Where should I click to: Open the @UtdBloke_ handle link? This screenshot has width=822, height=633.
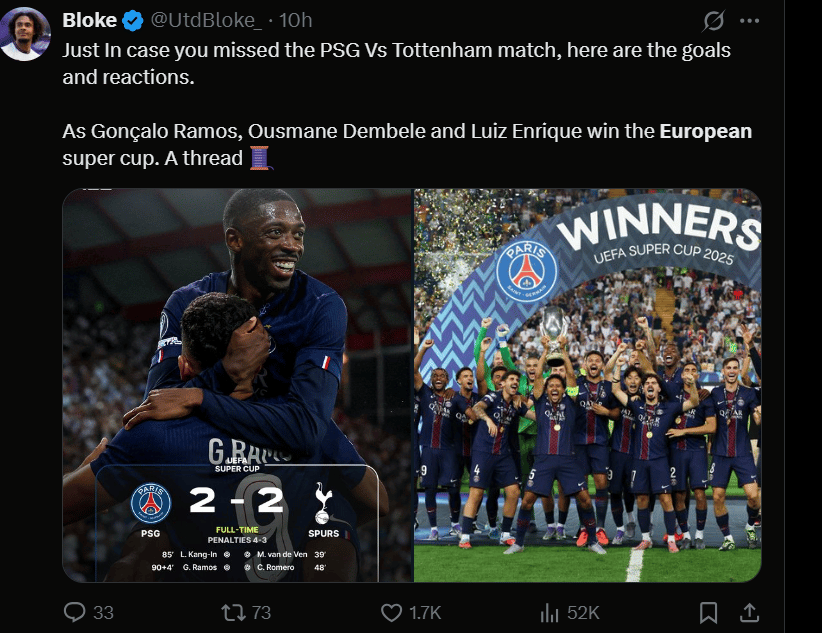pyautogui.click(x=206, y=20)
